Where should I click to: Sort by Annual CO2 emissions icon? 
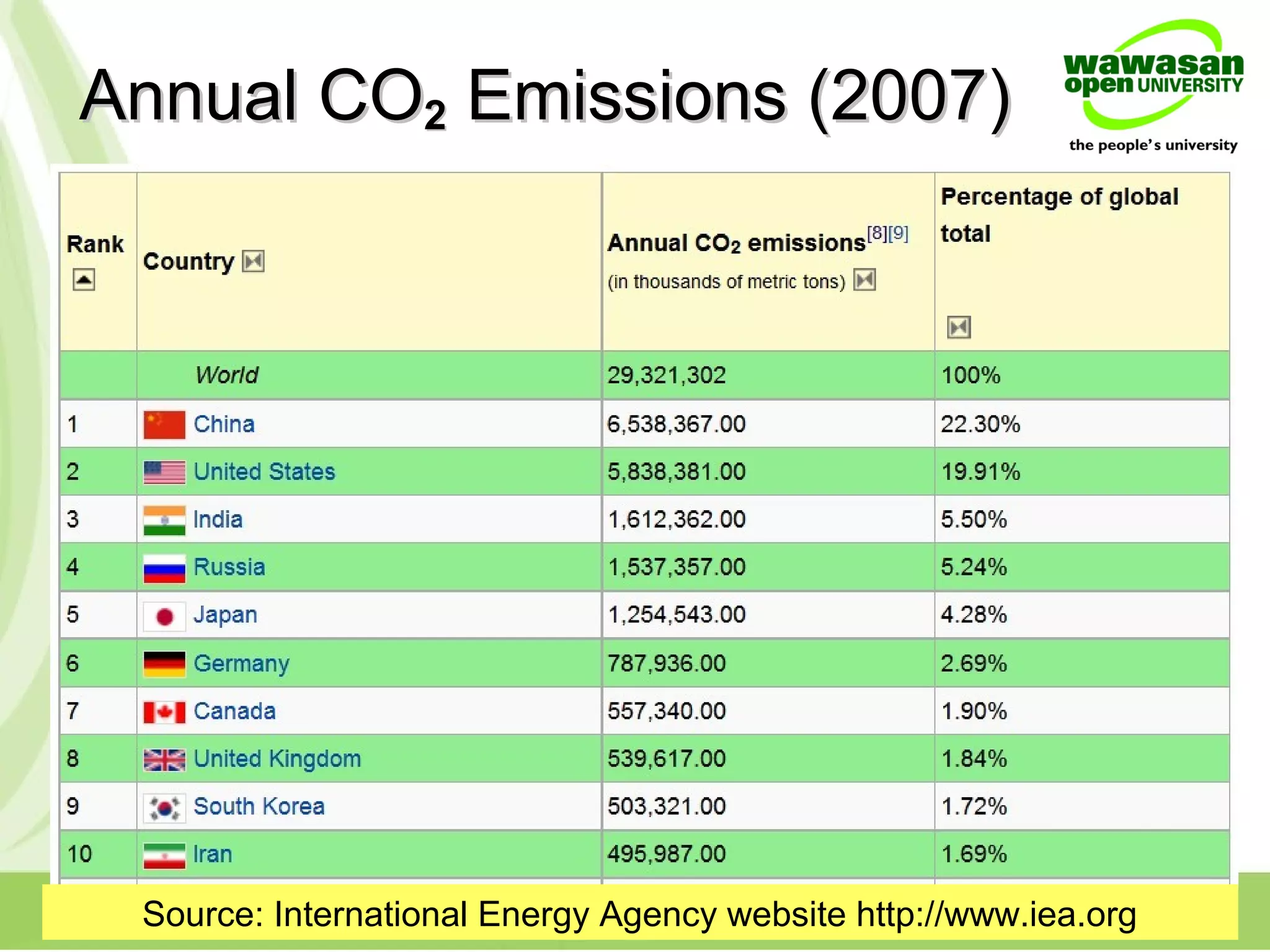(x=864, y=280)
